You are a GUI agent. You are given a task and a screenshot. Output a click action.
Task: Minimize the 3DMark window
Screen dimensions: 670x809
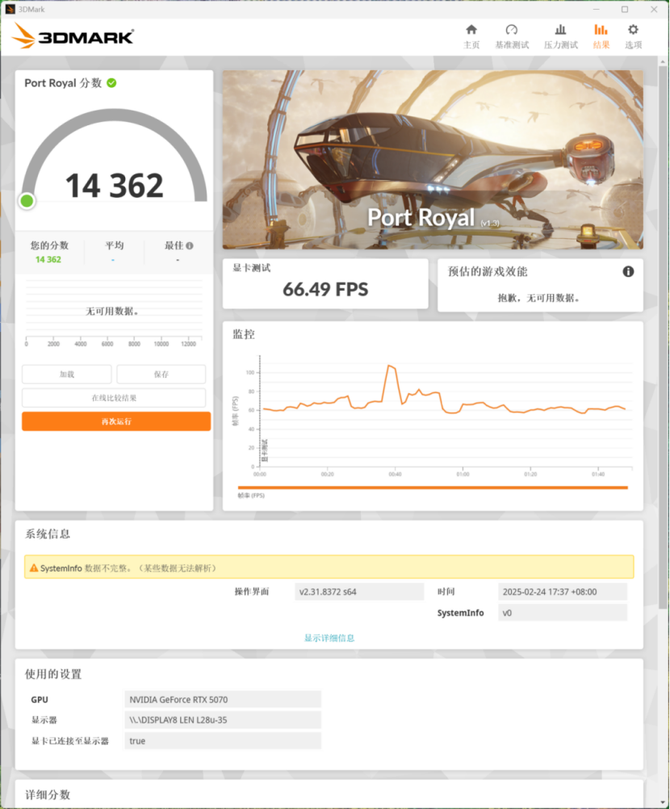(x=596, y=9)
